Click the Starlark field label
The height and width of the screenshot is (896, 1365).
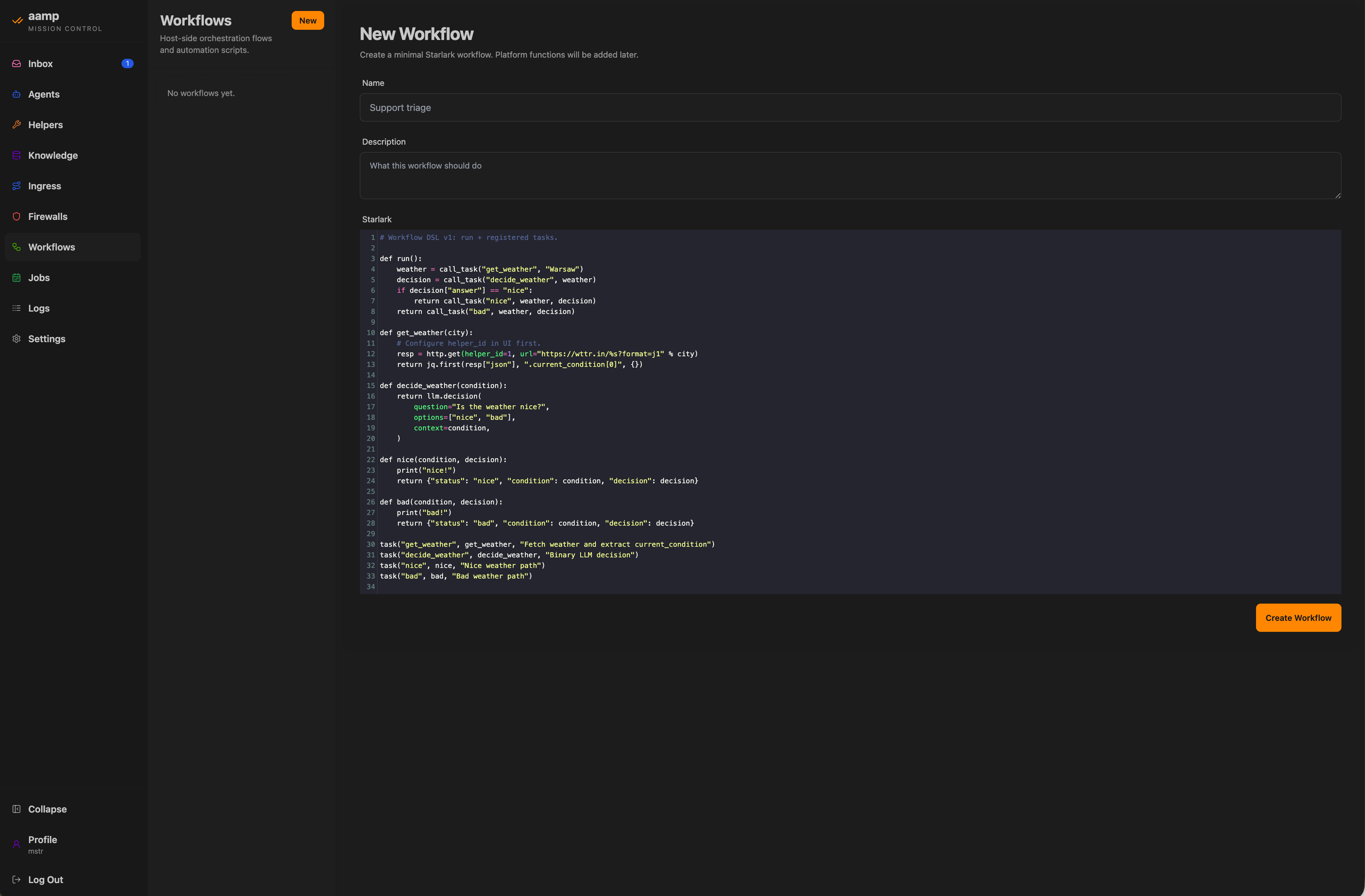tap(377, 219)
